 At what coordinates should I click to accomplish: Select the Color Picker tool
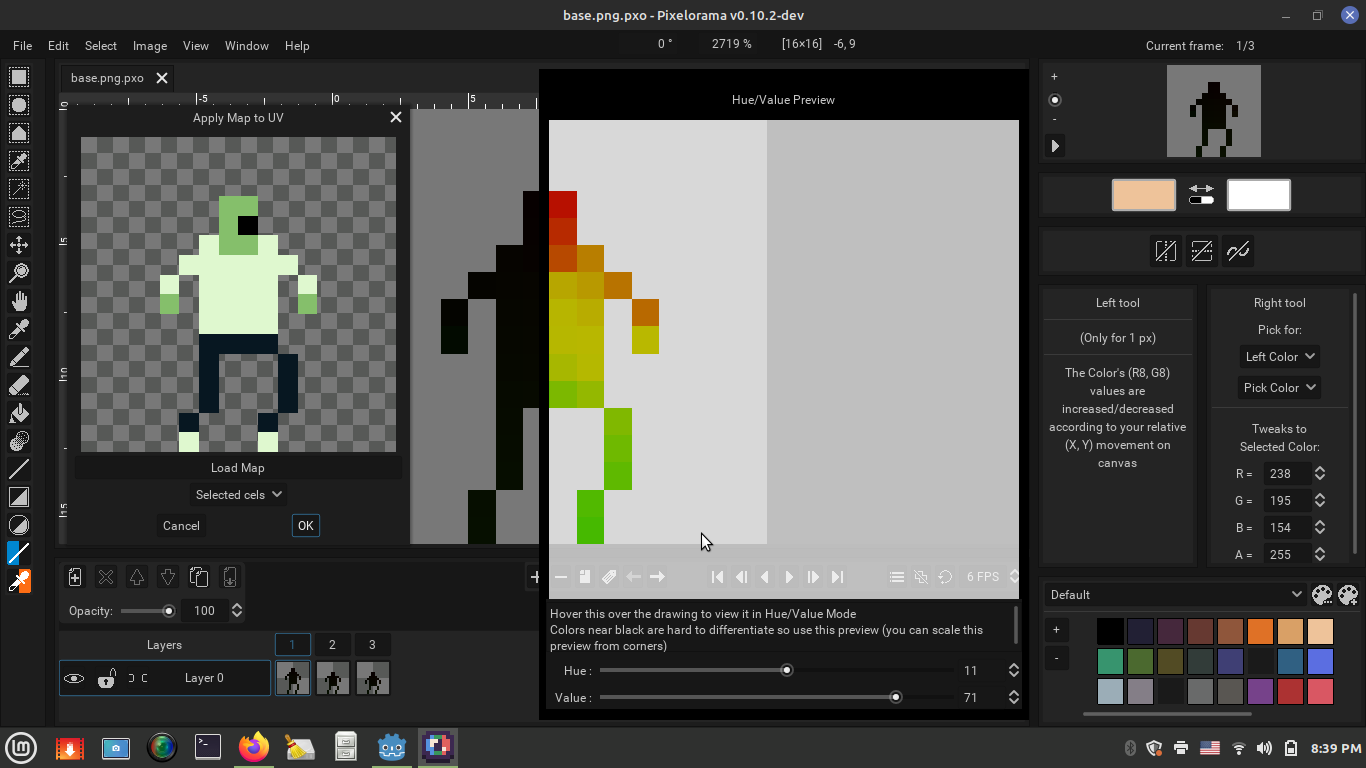point(18,327)
